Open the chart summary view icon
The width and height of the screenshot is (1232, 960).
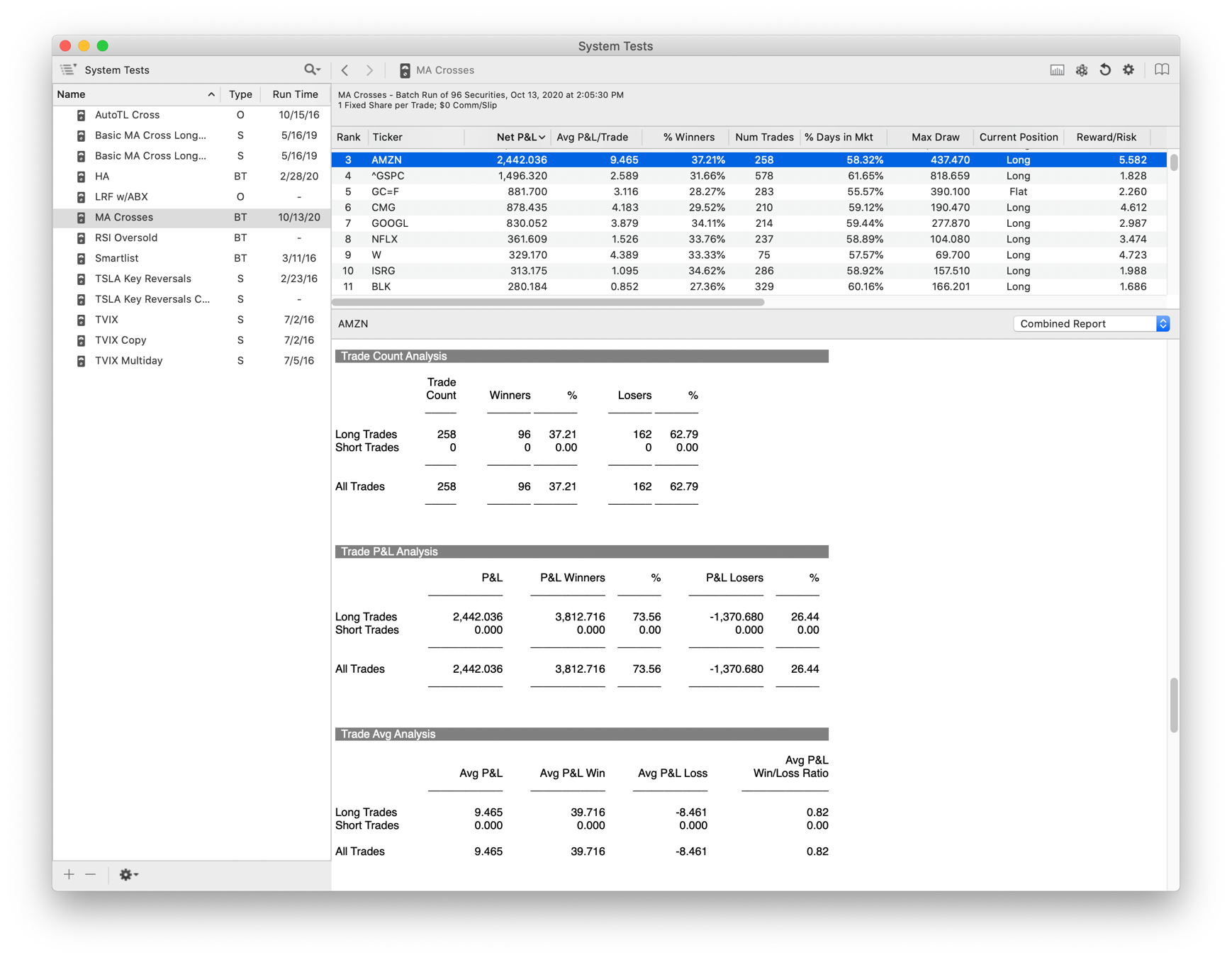point(1056,69)
